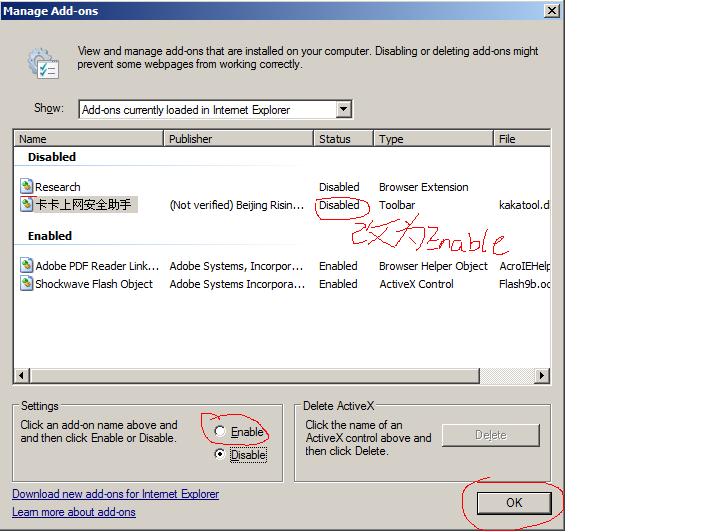Click the Manage Add-ons header icon
This screenshot has height=532, width=720.
pos(43,63)
